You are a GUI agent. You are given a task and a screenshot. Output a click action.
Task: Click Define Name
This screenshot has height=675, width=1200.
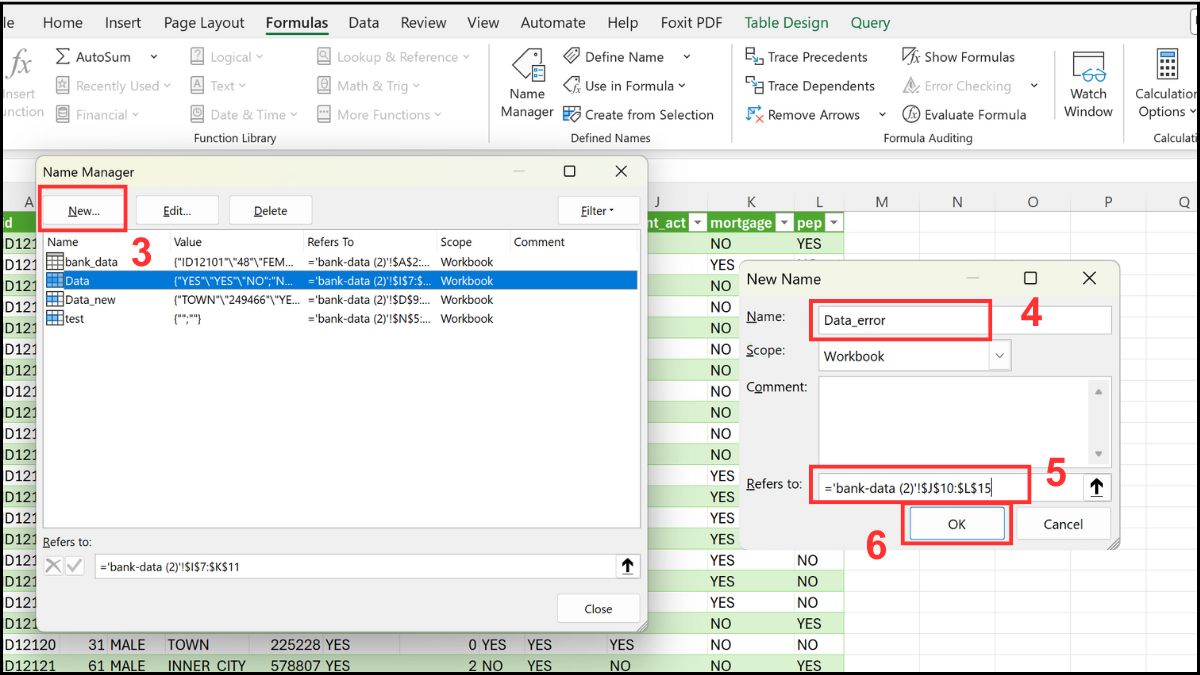pos(625,56)
